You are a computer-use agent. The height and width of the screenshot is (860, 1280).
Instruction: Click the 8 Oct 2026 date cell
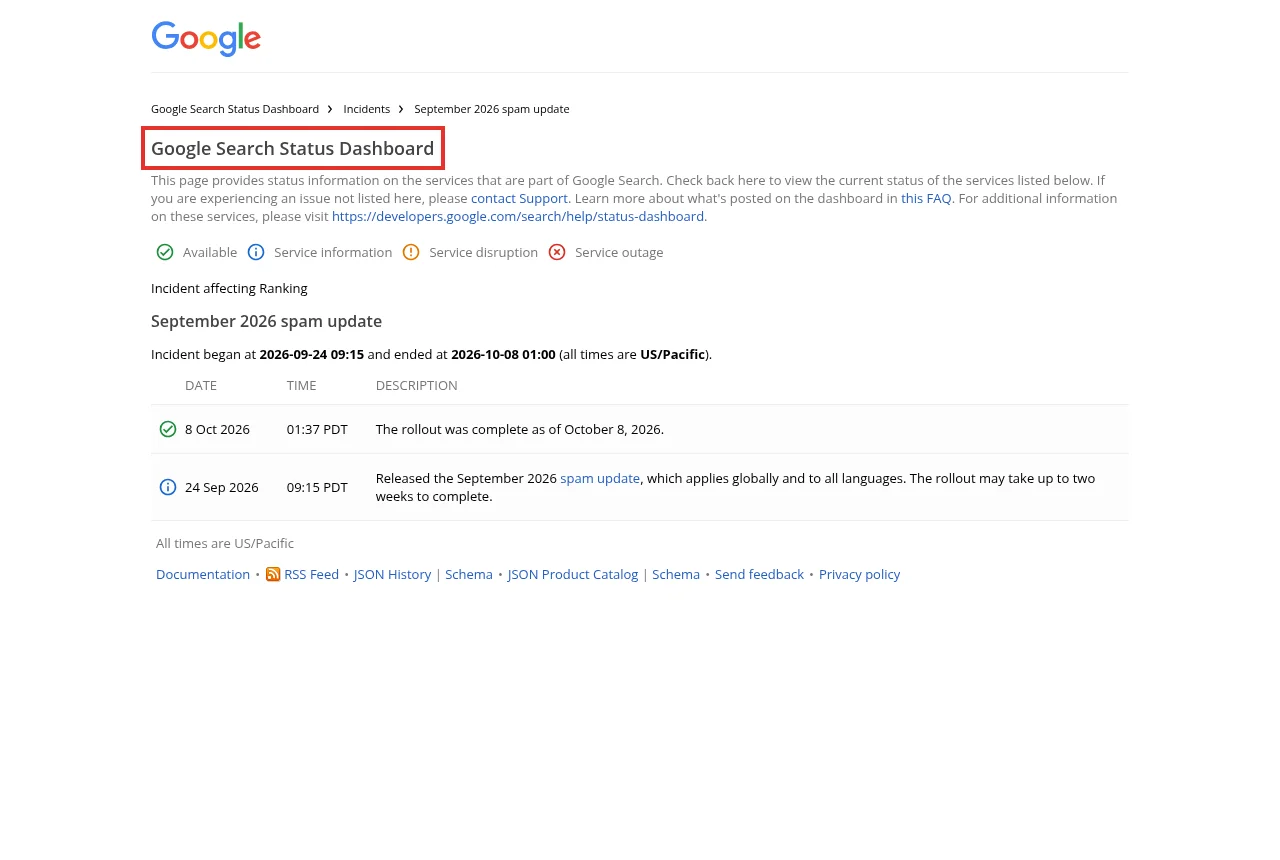[x=217, y=429]
